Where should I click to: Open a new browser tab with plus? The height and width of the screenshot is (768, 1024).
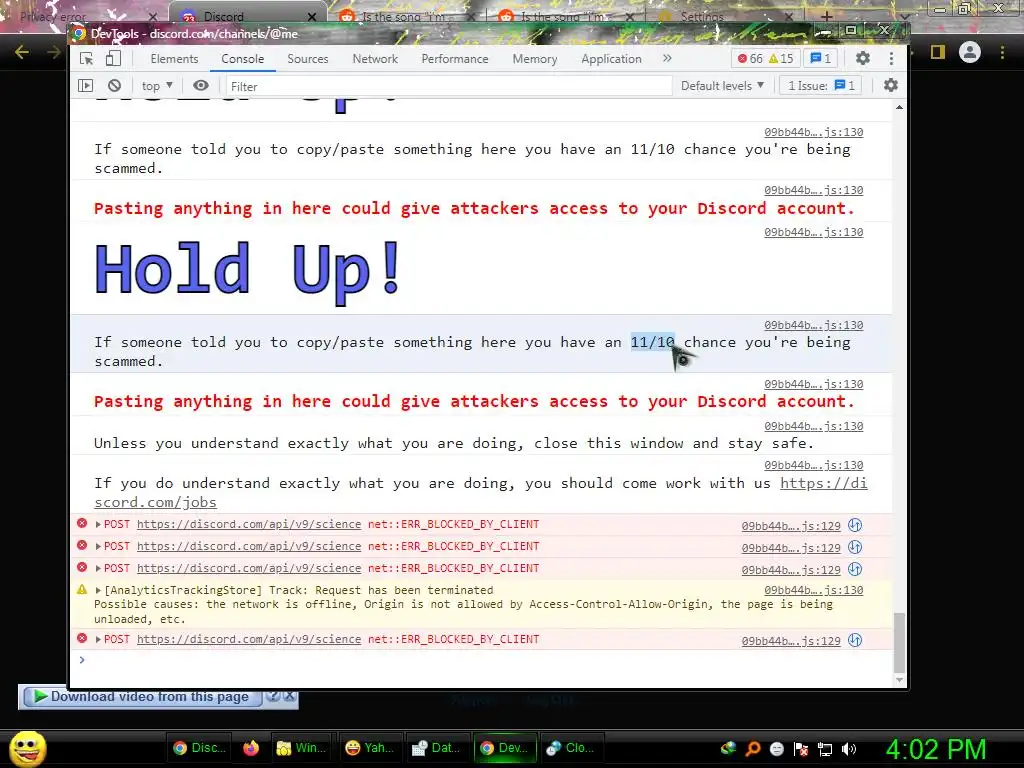826,16
